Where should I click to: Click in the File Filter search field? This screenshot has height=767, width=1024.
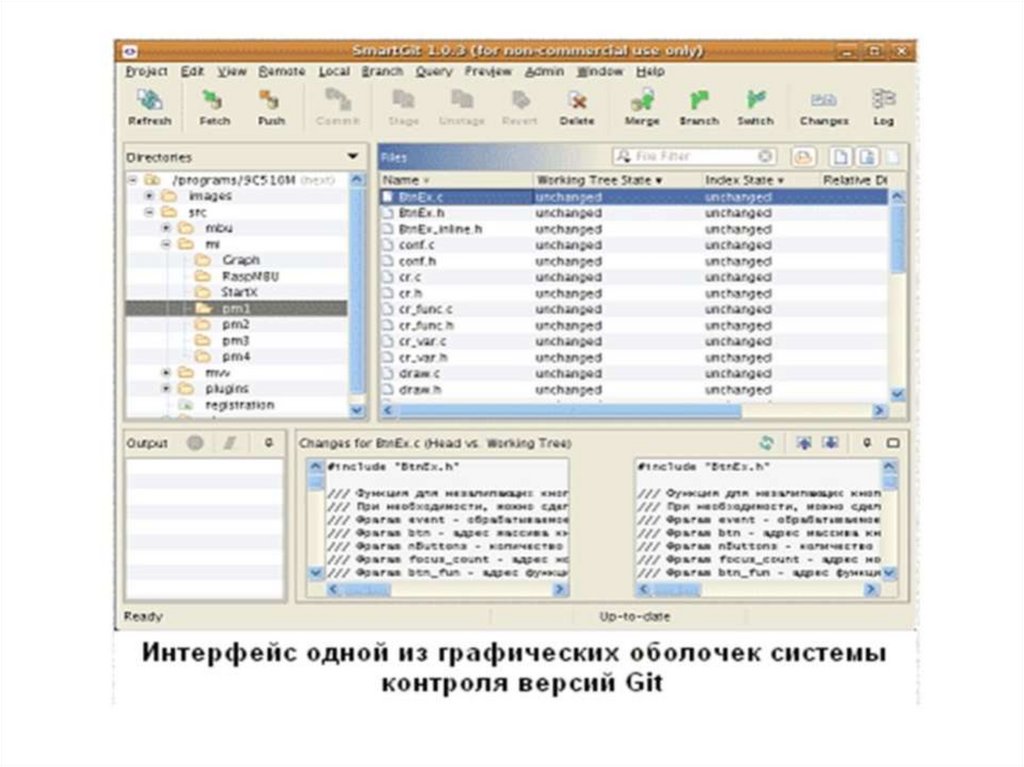tap(694, 156)
